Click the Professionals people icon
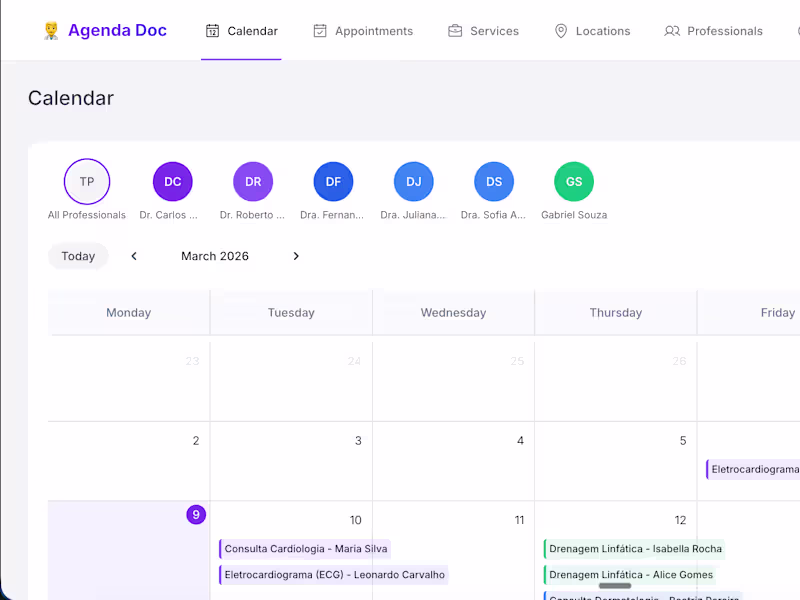Image resolution: width=800 pixels, height=600 pixels. pos(674,31)
